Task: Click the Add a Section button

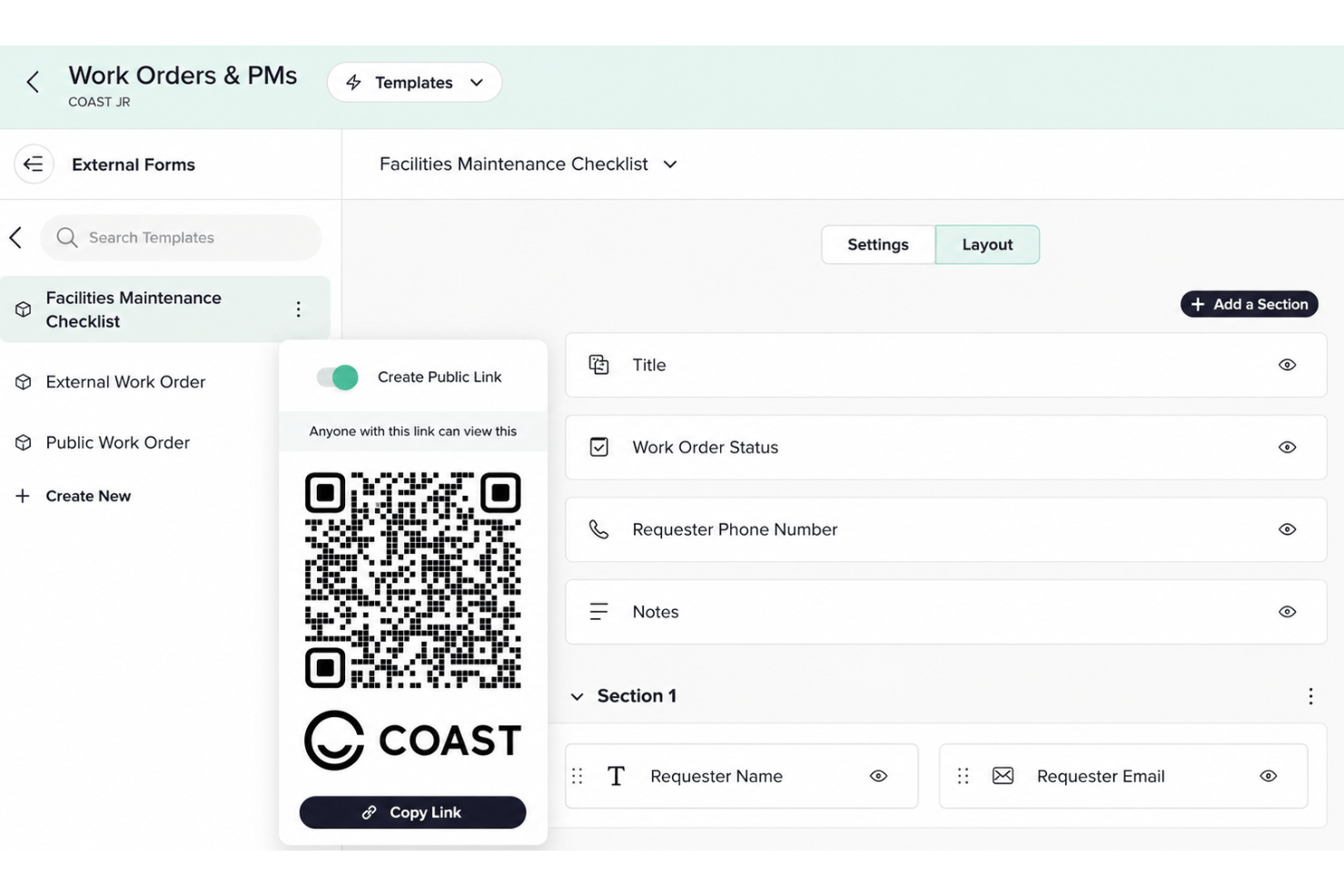Action: [x=1250, y=304]
